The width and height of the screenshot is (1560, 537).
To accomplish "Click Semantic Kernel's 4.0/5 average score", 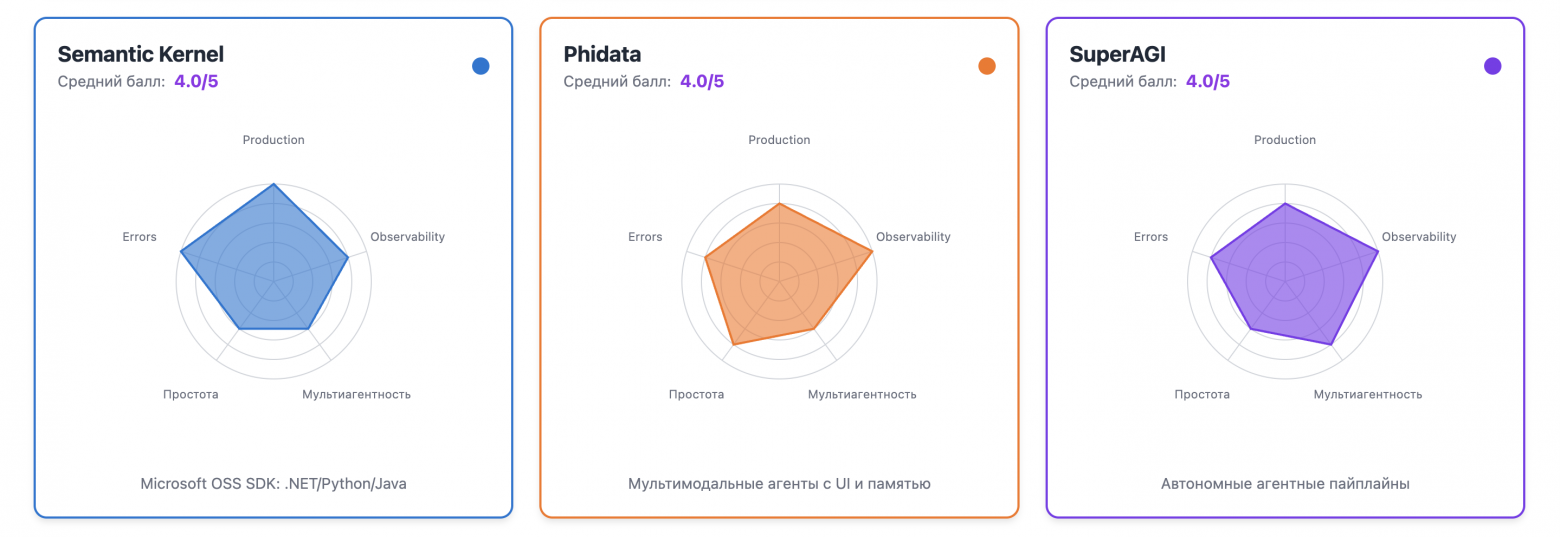I will pyautogui.click(x=196, y=82).
